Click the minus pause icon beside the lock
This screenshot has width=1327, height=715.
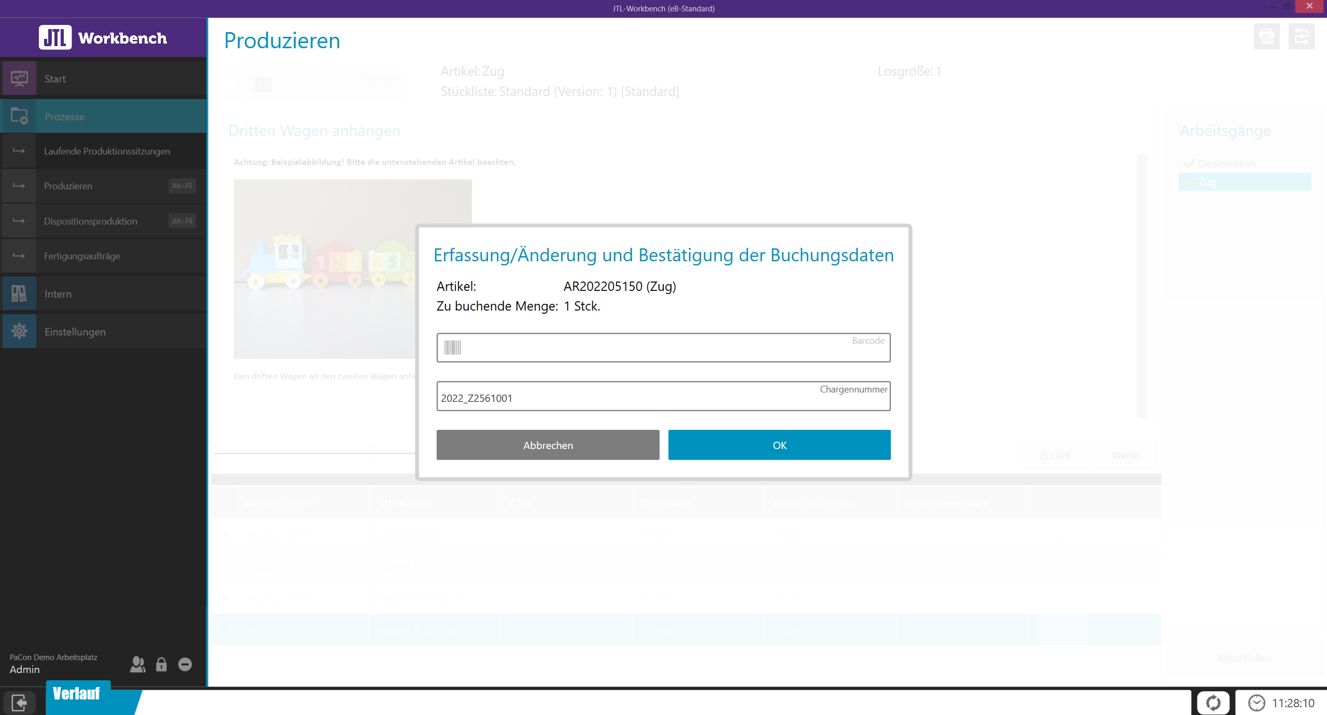point(184,664)
